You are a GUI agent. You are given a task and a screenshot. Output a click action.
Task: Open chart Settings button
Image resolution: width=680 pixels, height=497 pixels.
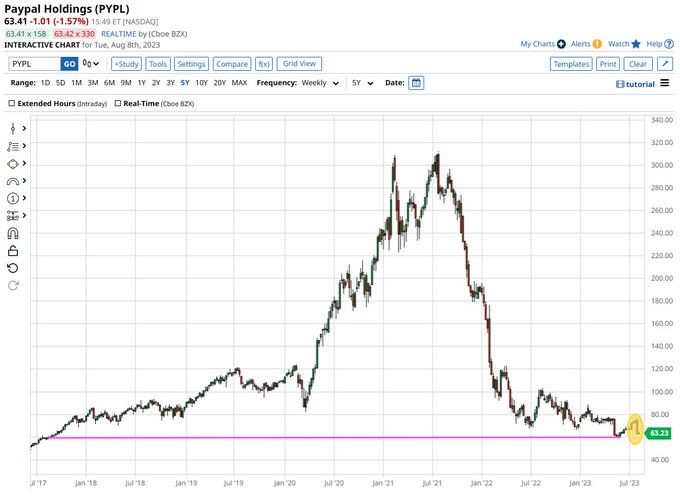pos(191,64)
